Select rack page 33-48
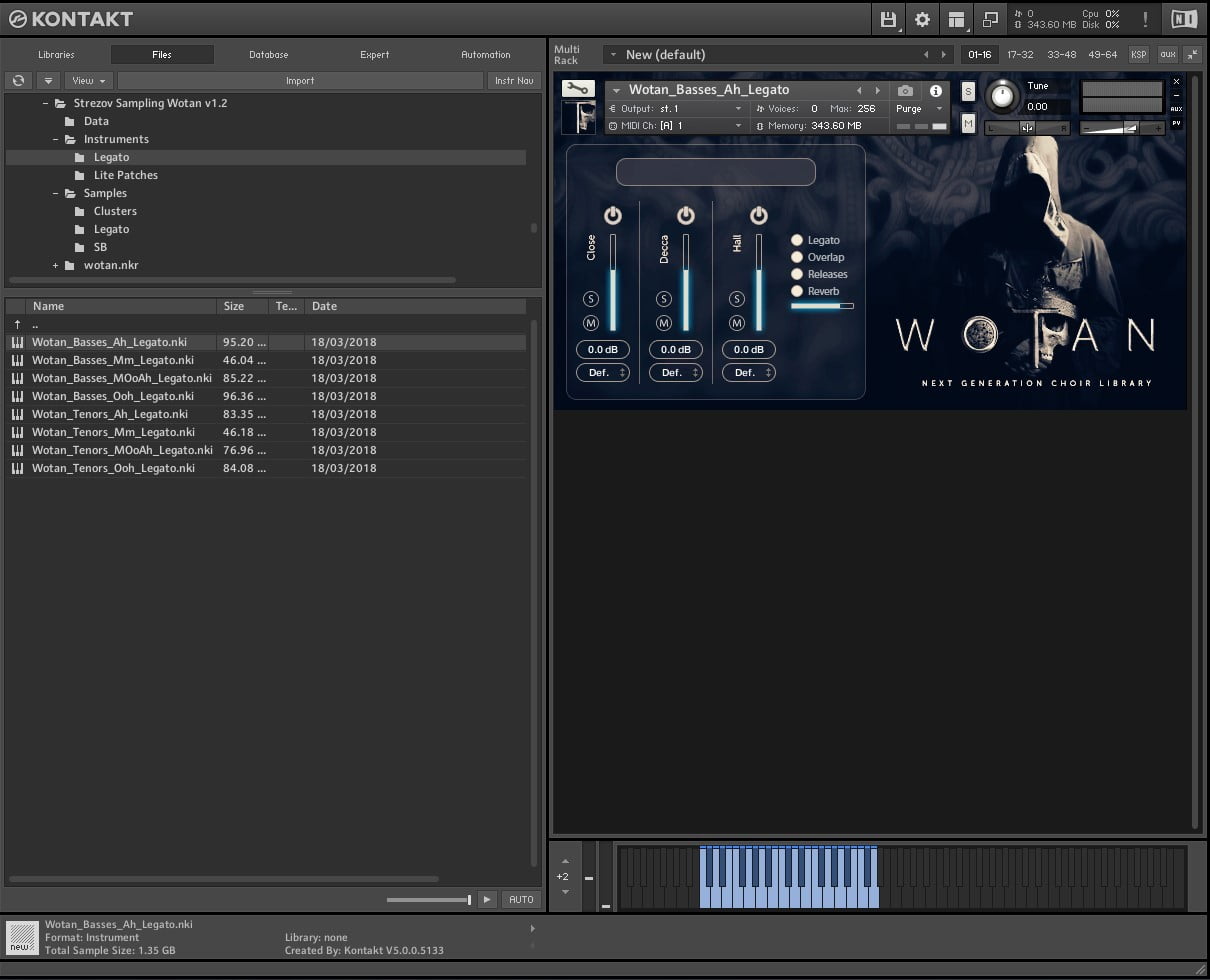The height and width of the screenshot is (980, 1210). point(1061,54)
